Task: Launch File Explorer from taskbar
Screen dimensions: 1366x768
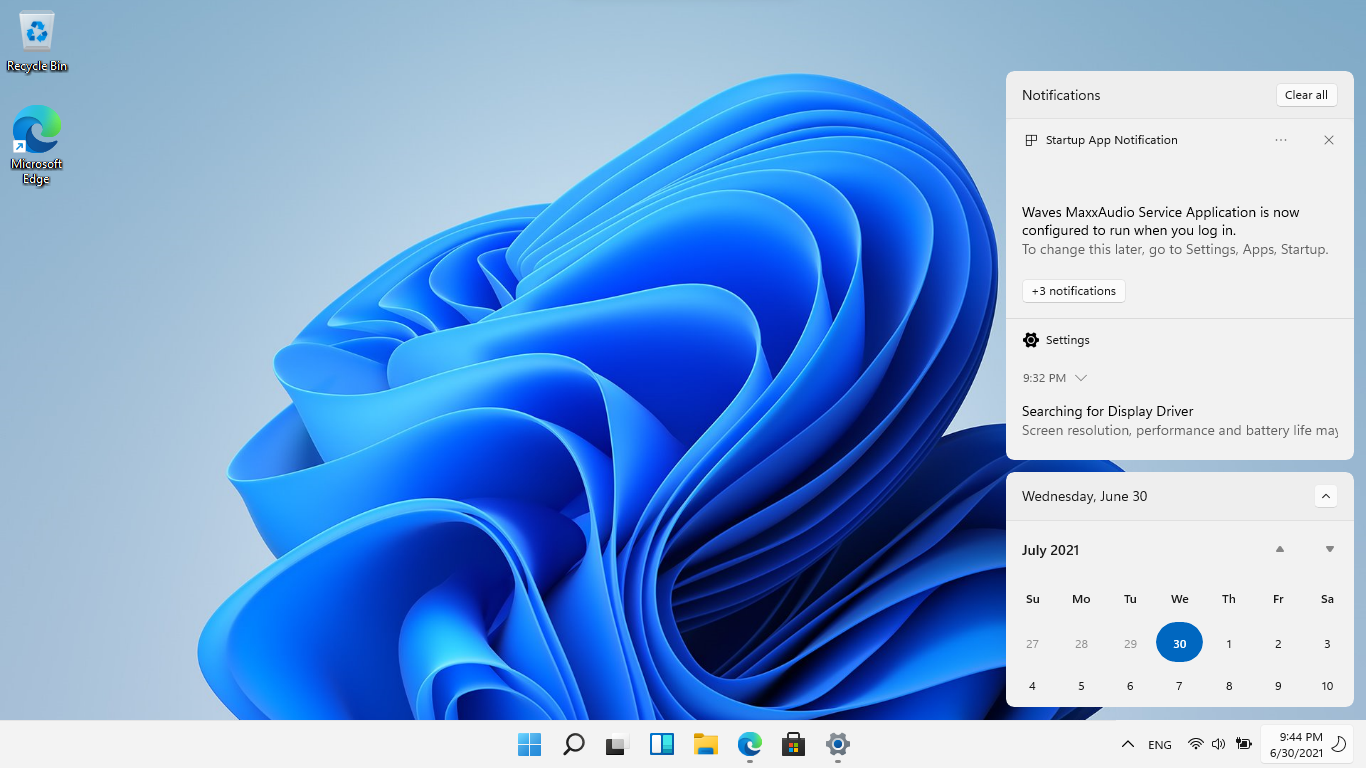Action: point(706,744)
